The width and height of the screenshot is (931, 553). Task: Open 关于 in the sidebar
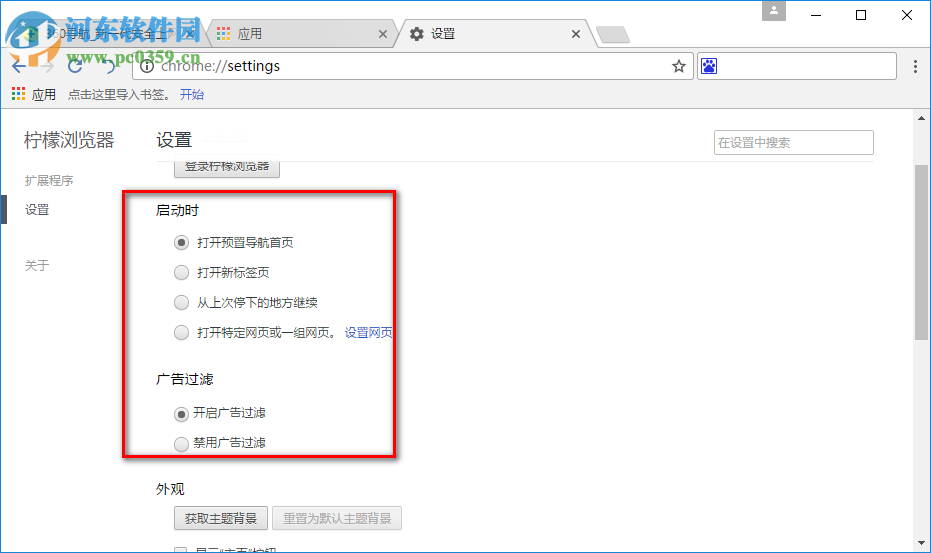click(37, 266)
